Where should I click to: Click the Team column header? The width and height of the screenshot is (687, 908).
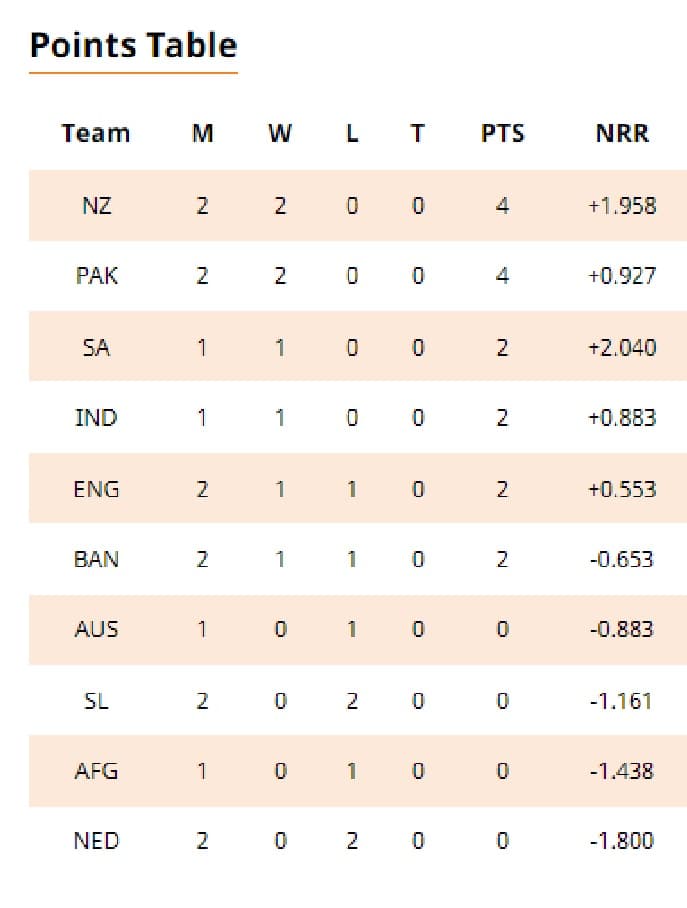tap(96, 133)
